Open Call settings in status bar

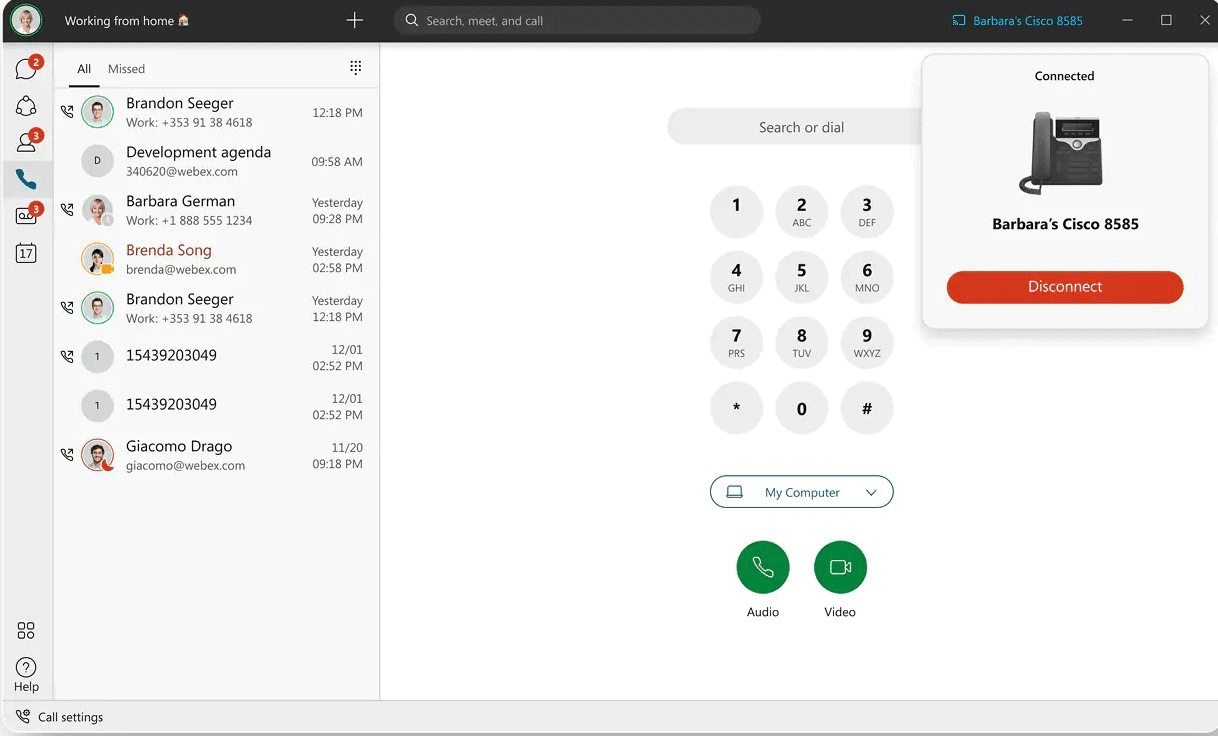pyautogui.click(x=60, y=717)
